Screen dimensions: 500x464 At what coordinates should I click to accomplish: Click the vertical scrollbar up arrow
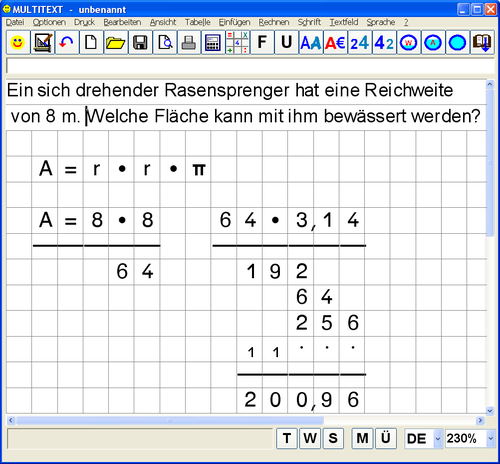(490, 84)
